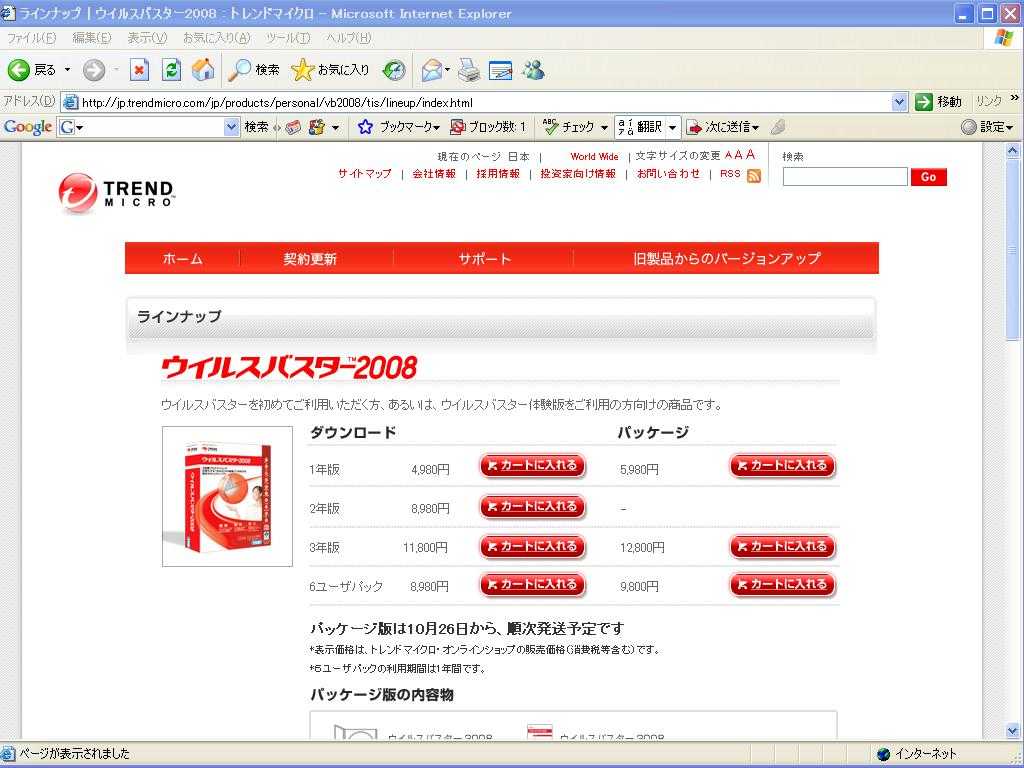Open spell check (チェック) dropdown arrow
This screenshot has width=1024, height=768.
point(604,127)
